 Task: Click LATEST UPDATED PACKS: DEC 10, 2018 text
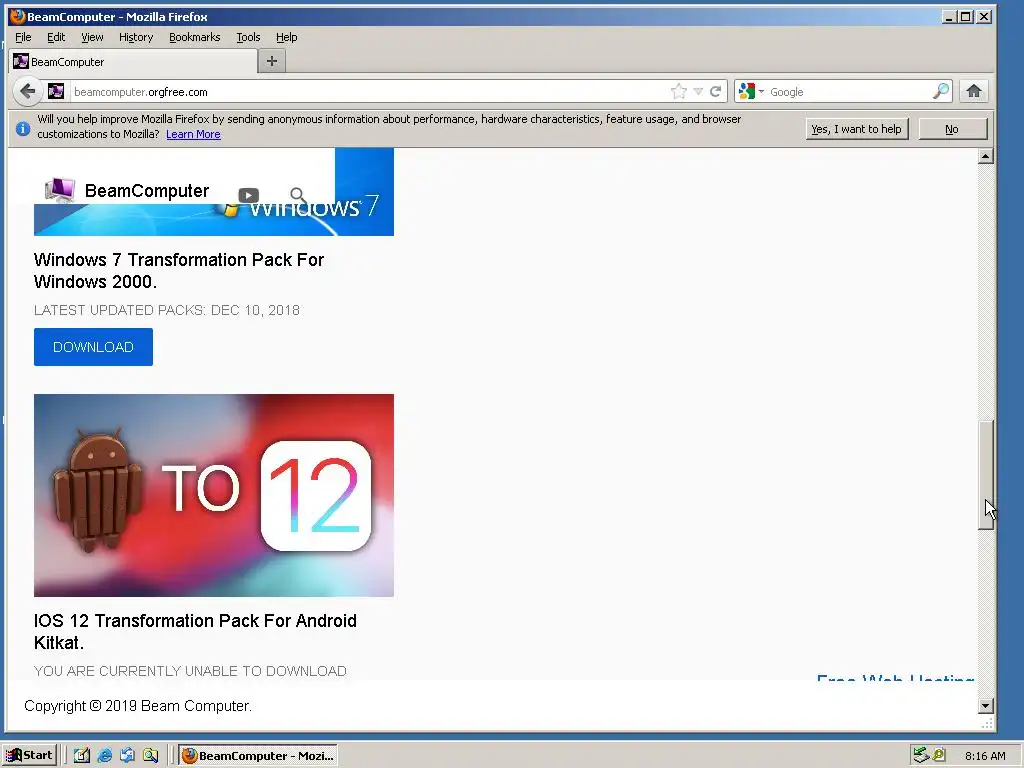167,310
